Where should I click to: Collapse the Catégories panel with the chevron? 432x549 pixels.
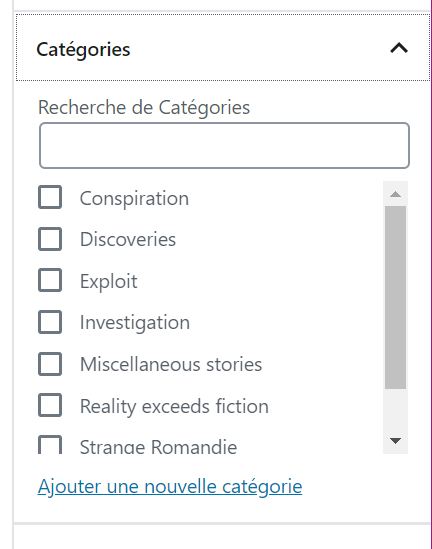click(x=399, y=48)
